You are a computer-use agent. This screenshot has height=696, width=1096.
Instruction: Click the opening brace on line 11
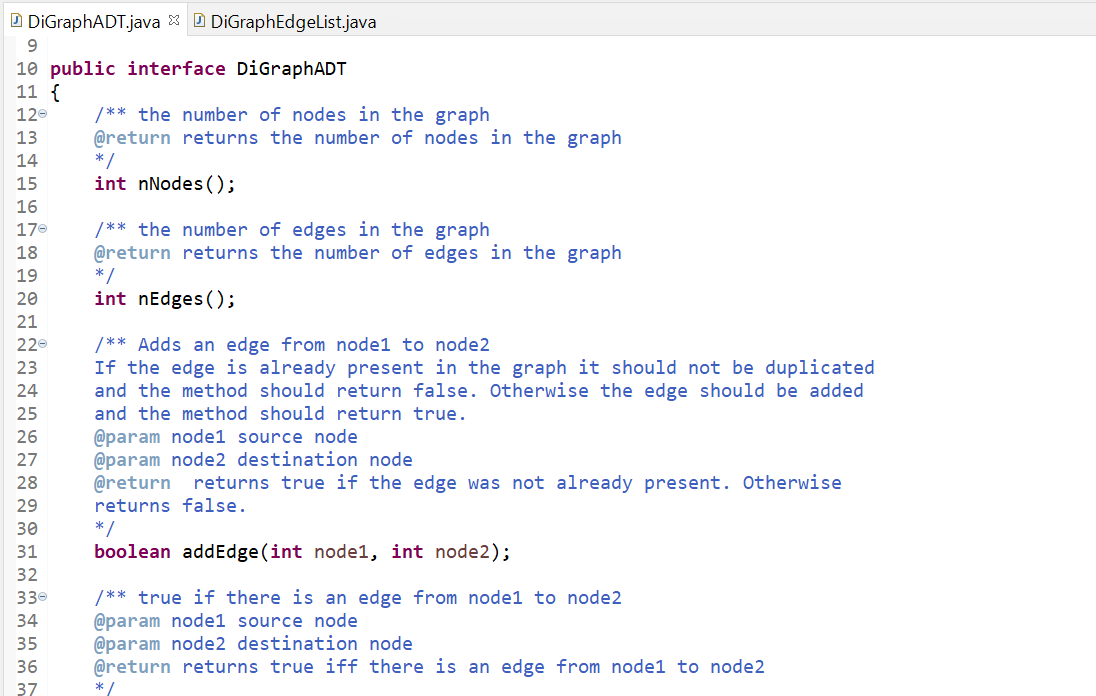click(x=57, y=91)
